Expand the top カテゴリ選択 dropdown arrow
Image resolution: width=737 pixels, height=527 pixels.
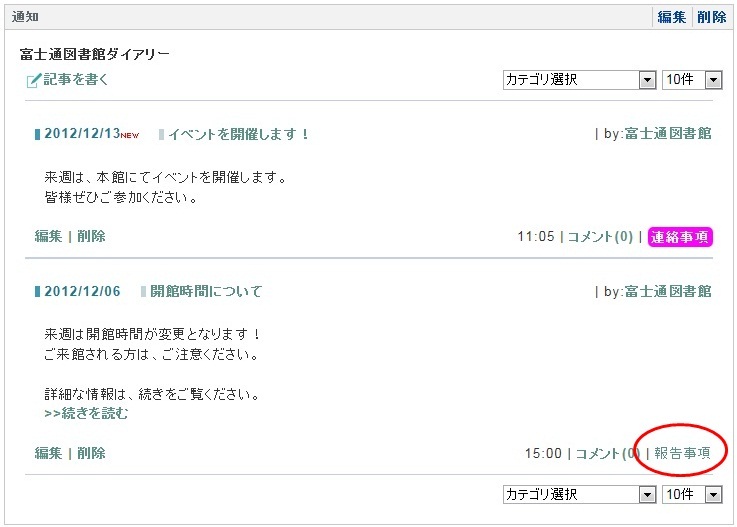tap(647, 80)
